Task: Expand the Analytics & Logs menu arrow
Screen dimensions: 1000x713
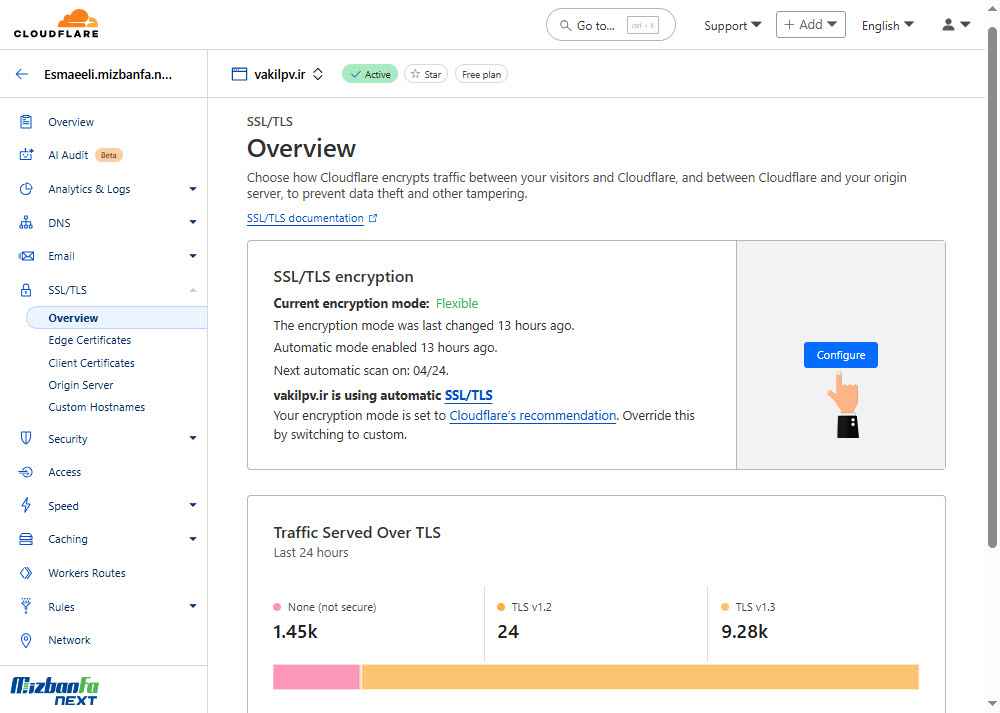Action: tap(193, 189)
